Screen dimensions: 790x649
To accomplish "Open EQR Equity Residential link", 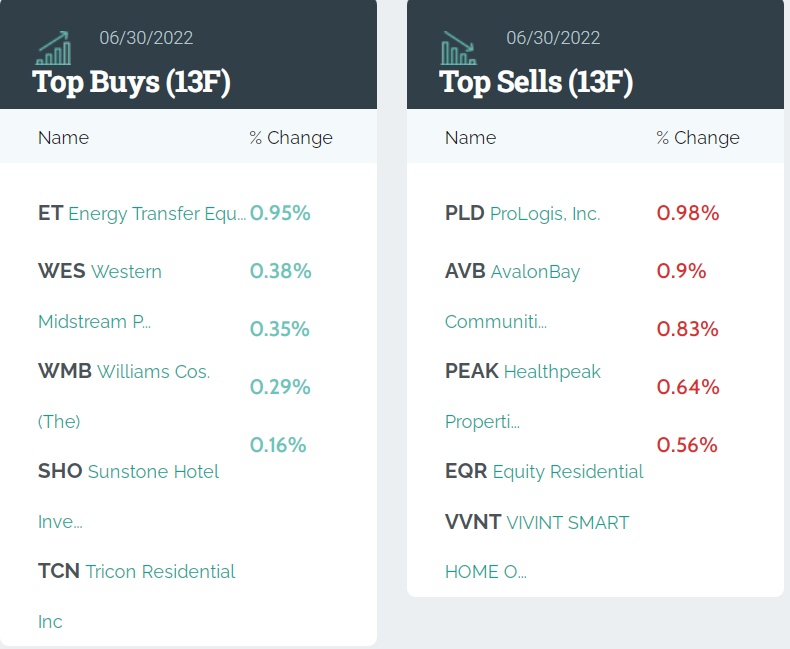I will 544,472.
